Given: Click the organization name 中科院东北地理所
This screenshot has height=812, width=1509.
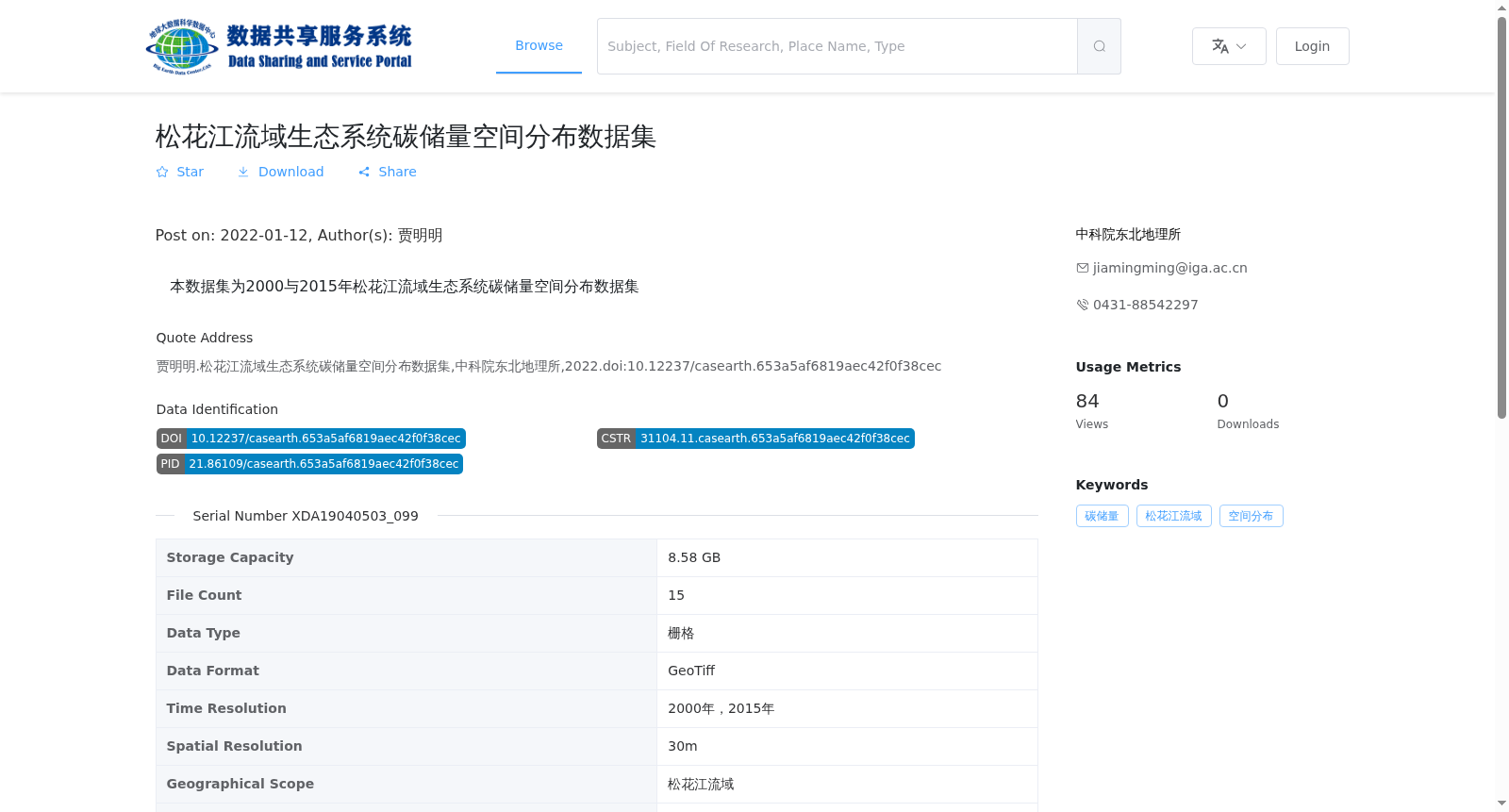Looking at the screenshot, I should point(1128,234).
